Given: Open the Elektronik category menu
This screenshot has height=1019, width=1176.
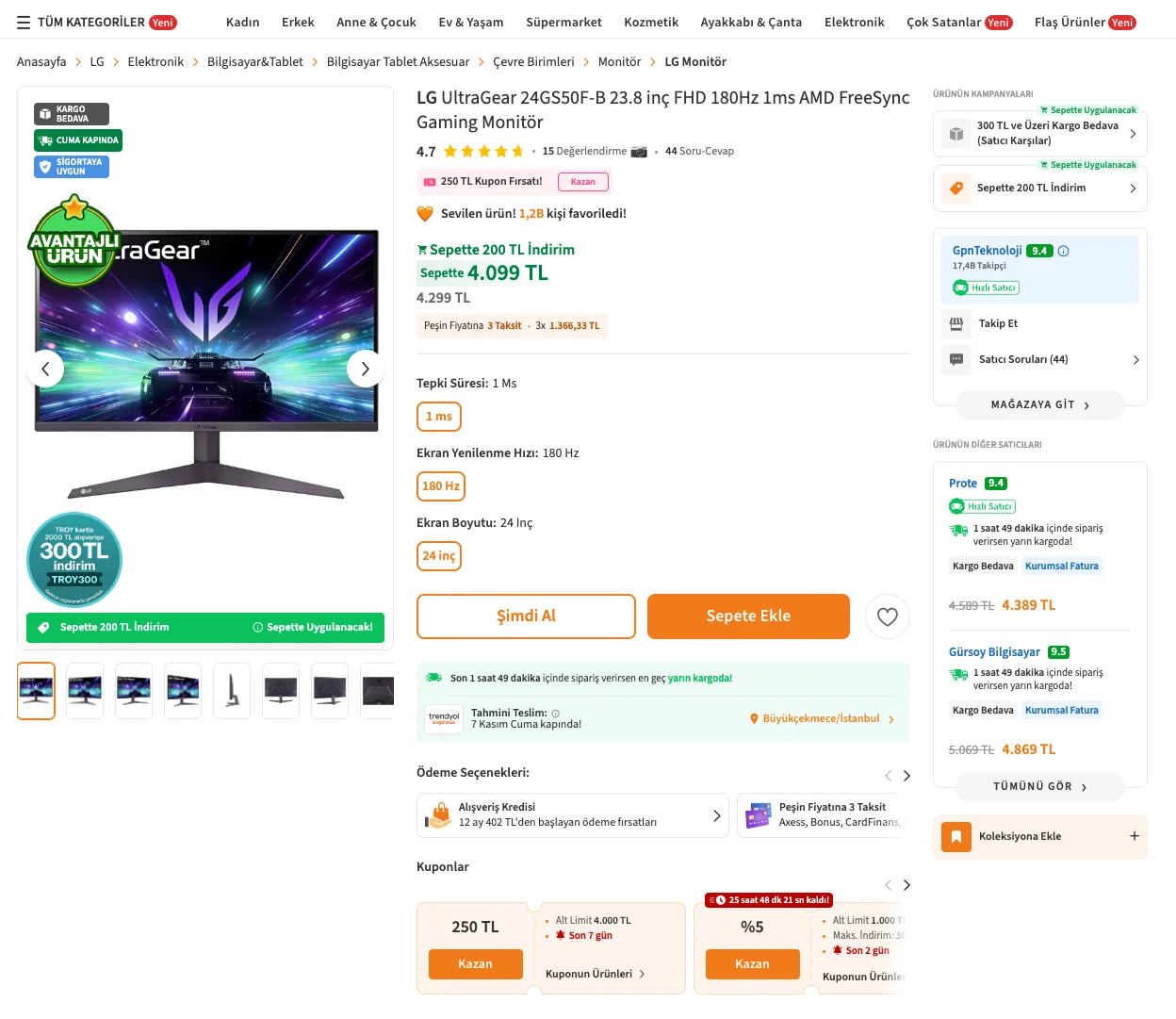Looking at the screenshot, I should 854,23.
